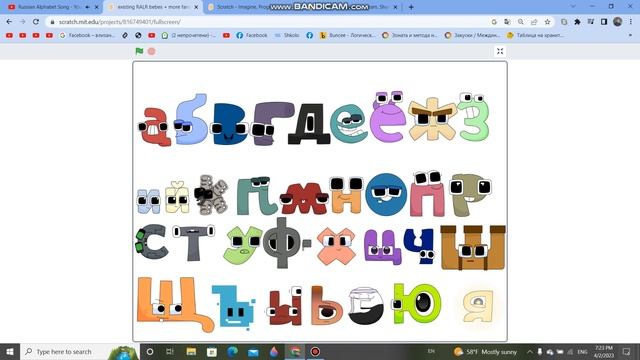Open the globe icon bookmark

[138, 36]
